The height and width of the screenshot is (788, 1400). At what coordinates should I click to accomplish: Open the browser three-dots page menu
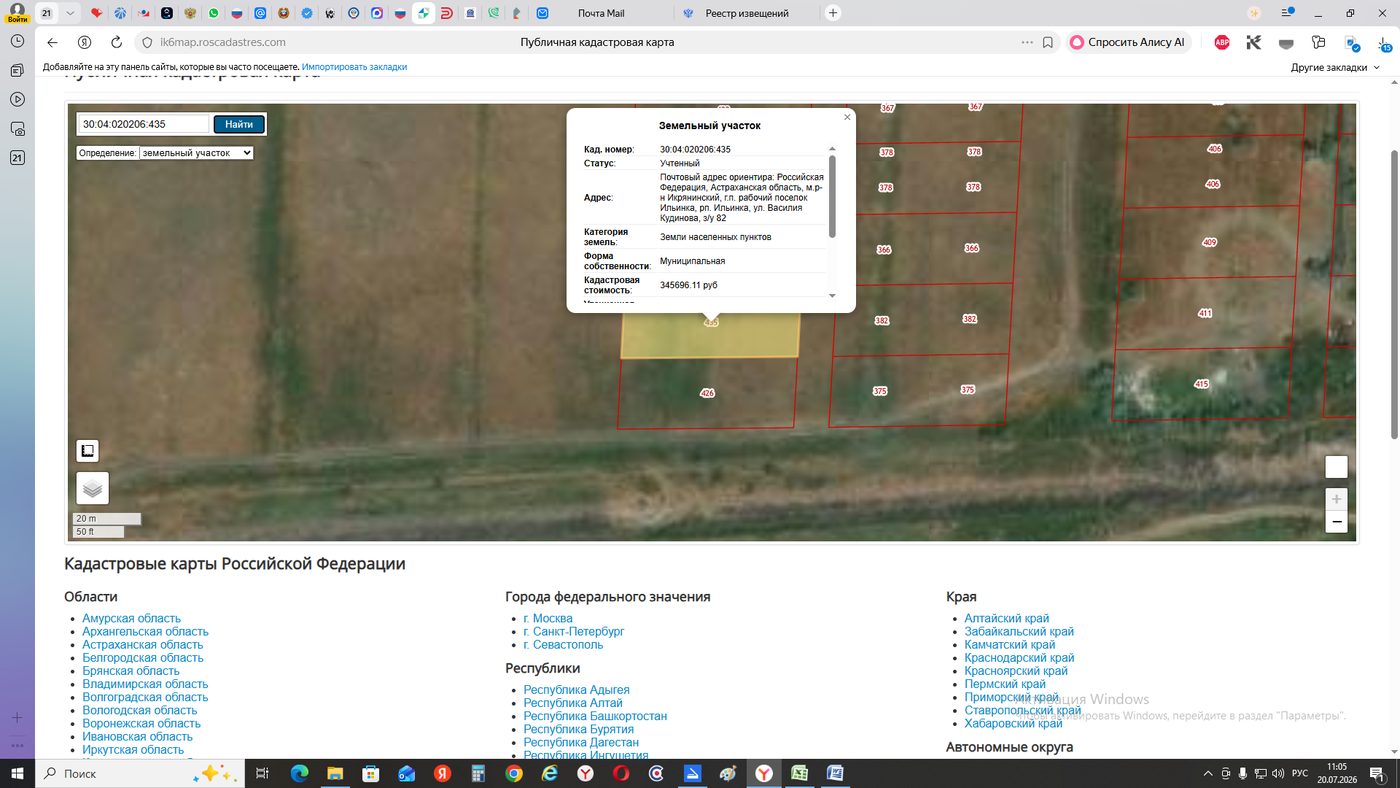[x=1027, y=42]
